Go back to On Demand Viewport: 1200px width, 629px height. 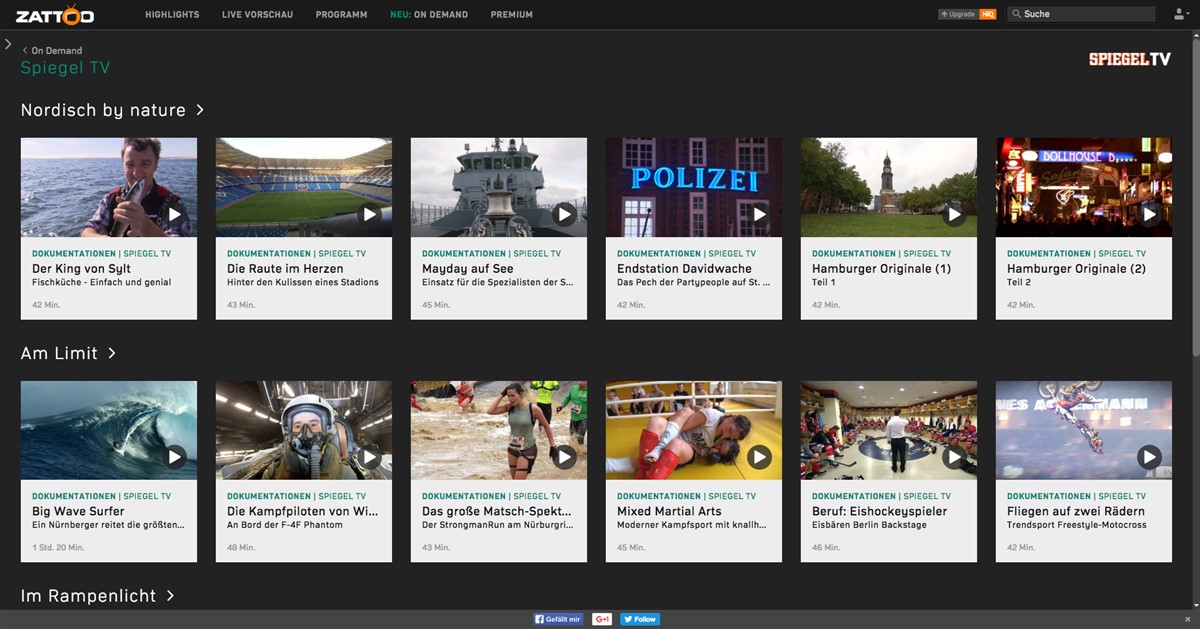pyautogui.click(x=52, y=50)
